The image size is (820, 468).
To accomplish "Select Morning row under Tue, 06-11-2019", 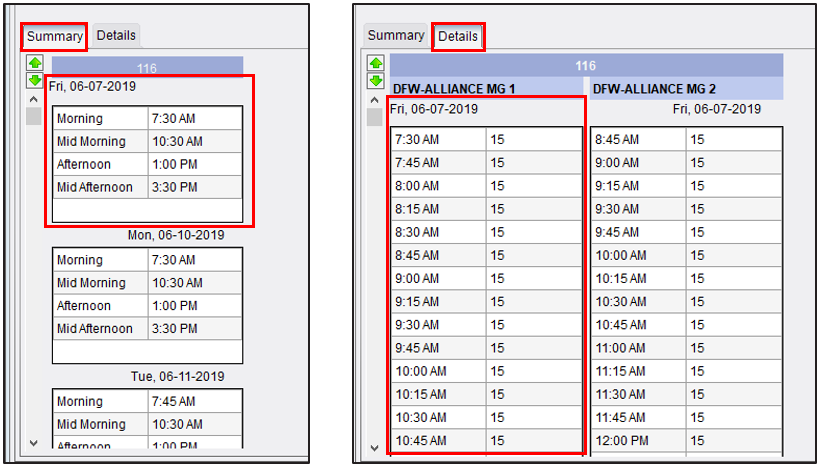I will pos(147,401).
